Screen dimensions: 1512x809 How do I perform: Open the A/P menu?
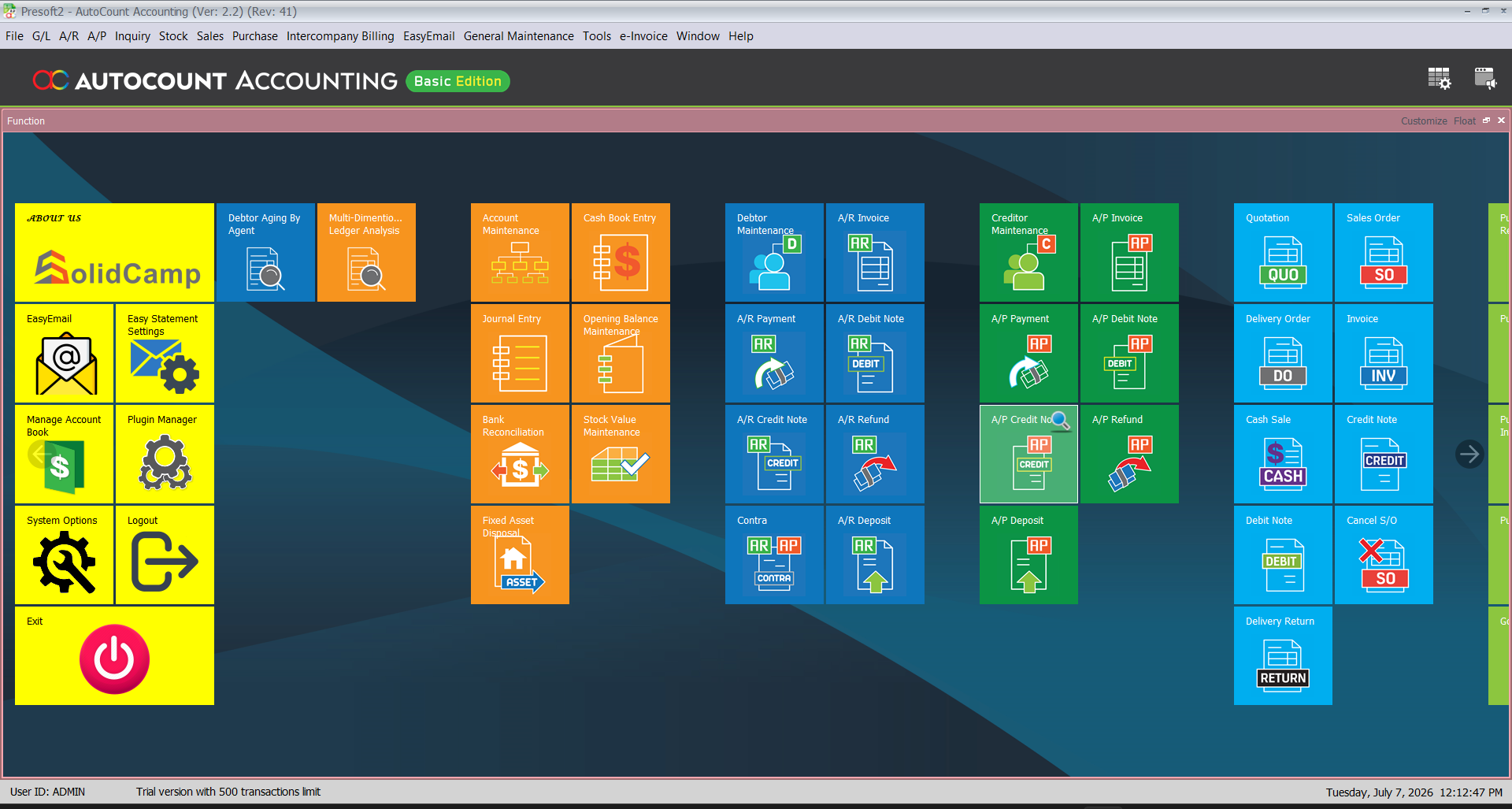click(x=97, y=36)
